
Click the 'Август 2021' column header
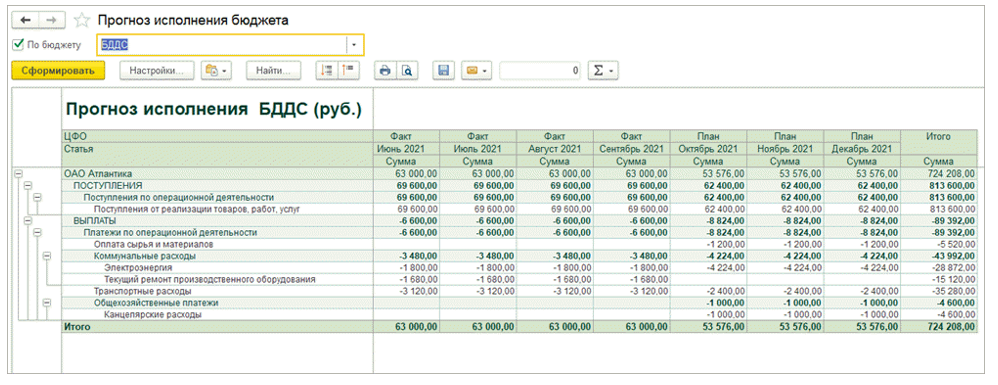click(554, 150)
